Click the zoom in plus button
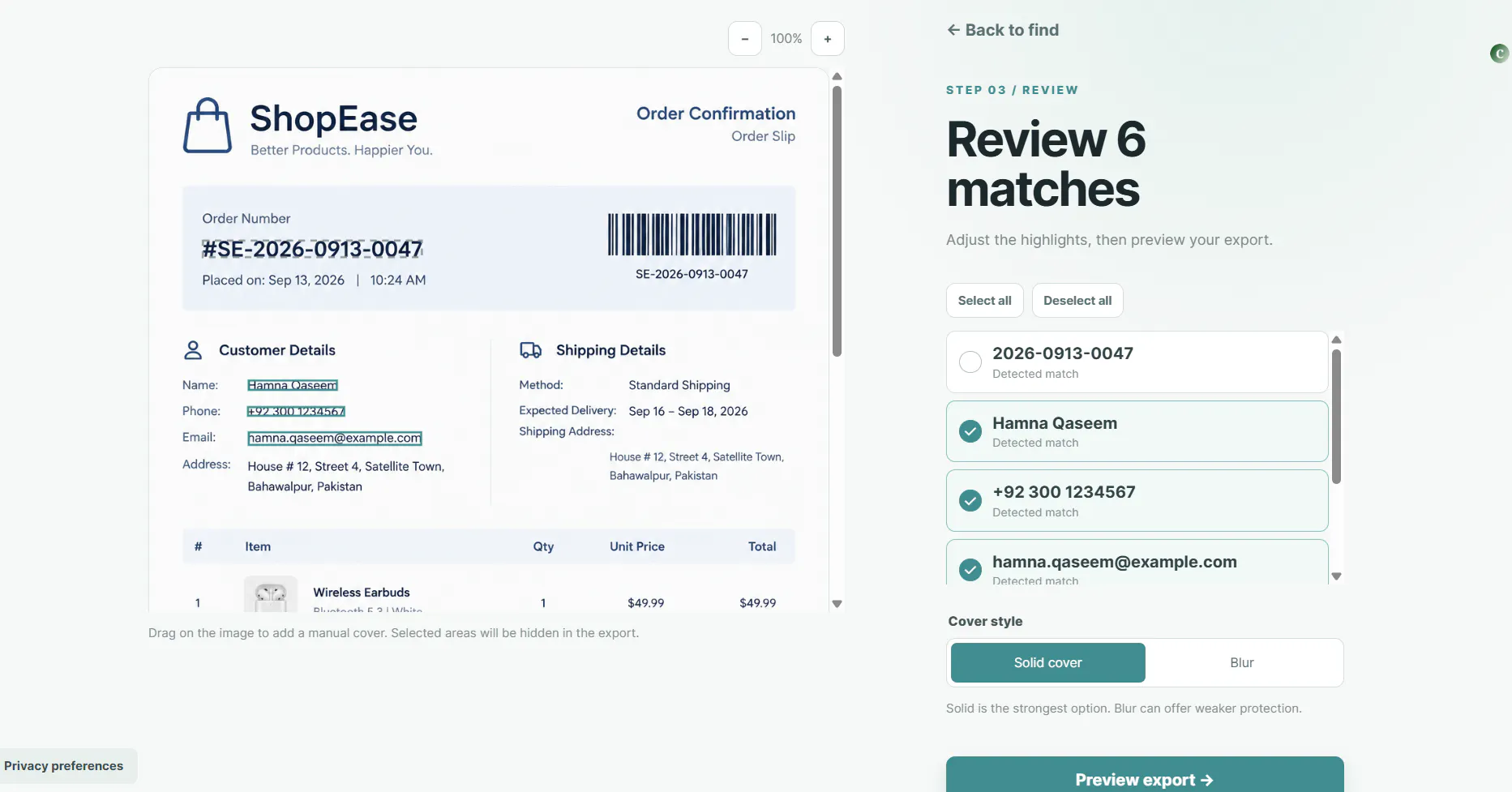The width and height of the screenshot is (1512, 792). (827, 39)
